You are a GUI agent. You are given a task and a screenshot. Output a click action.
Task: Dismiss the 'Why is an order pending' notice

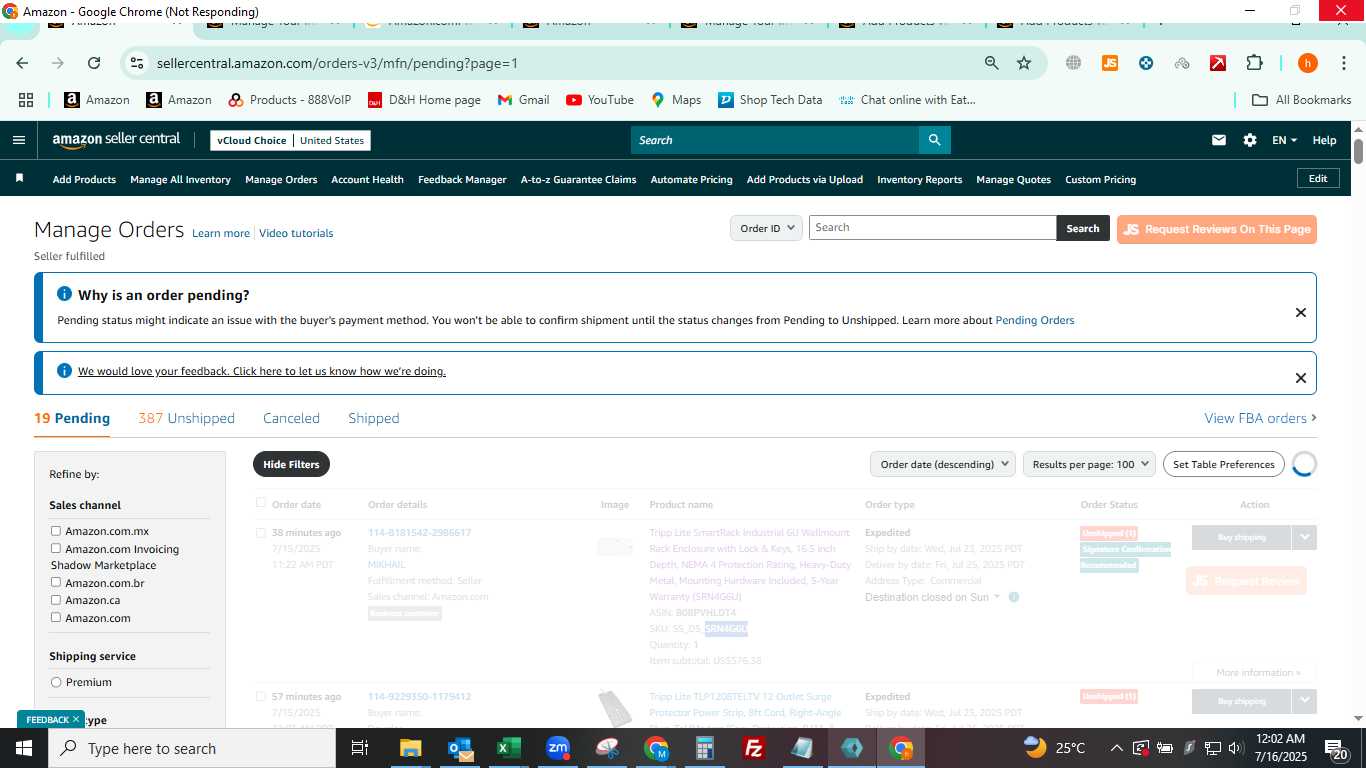point(1301,313)
